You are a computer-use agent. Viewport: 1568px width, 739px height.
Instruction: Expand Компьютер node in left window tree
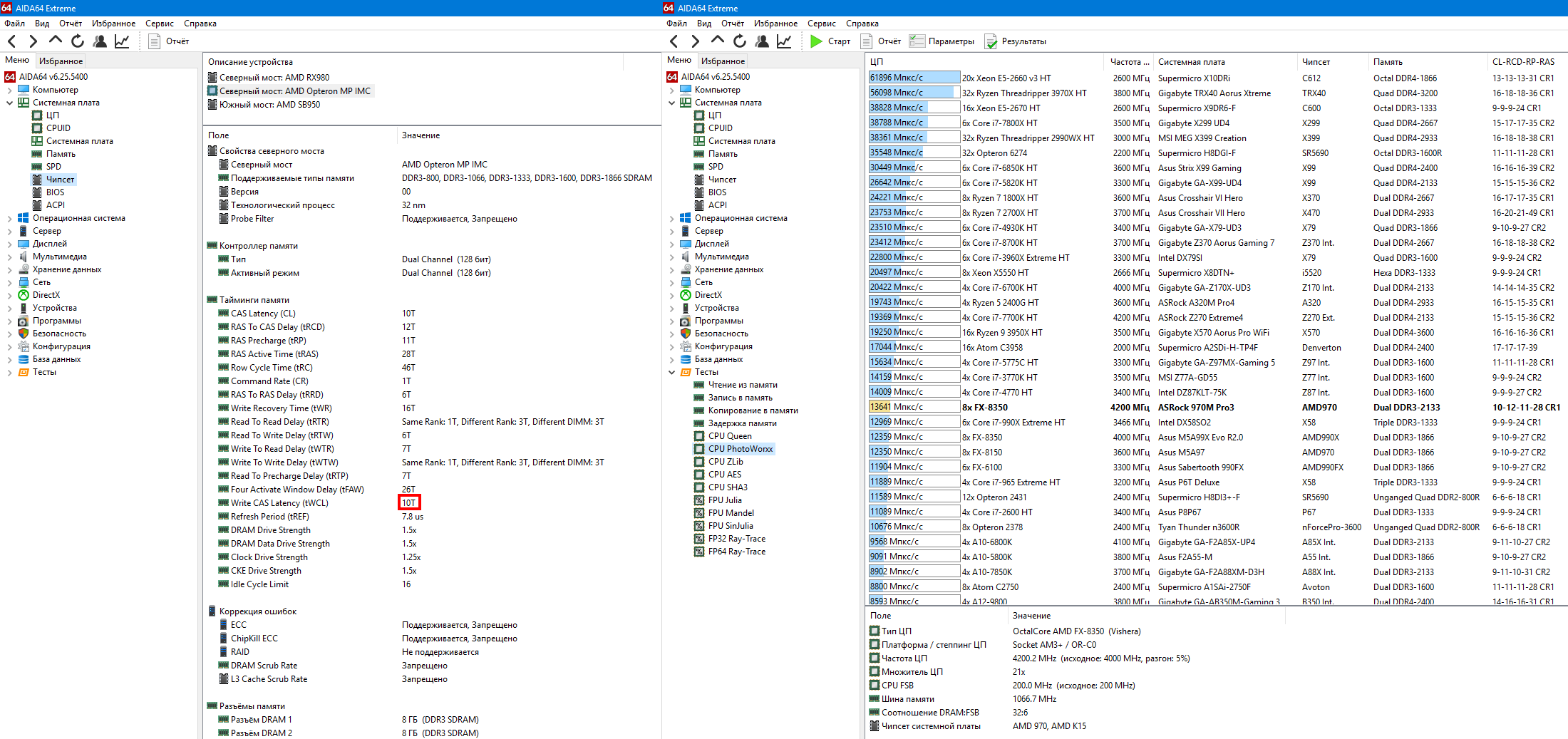(9, 90)
